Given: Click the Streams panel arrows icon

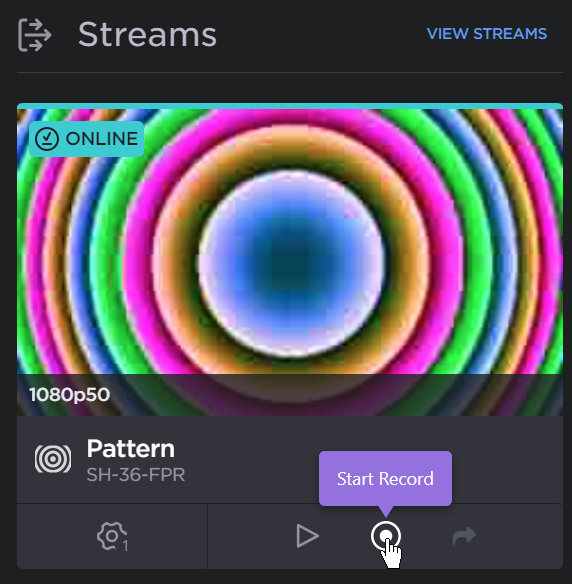Looking at the screenshot, I should click(x=34, y=35).
